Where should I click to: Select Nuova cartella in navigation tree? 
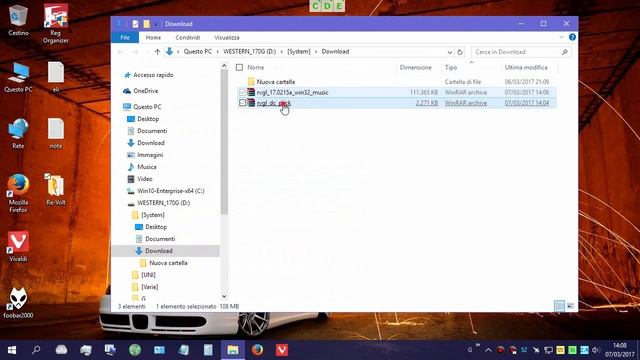click(x=168, y=263)
